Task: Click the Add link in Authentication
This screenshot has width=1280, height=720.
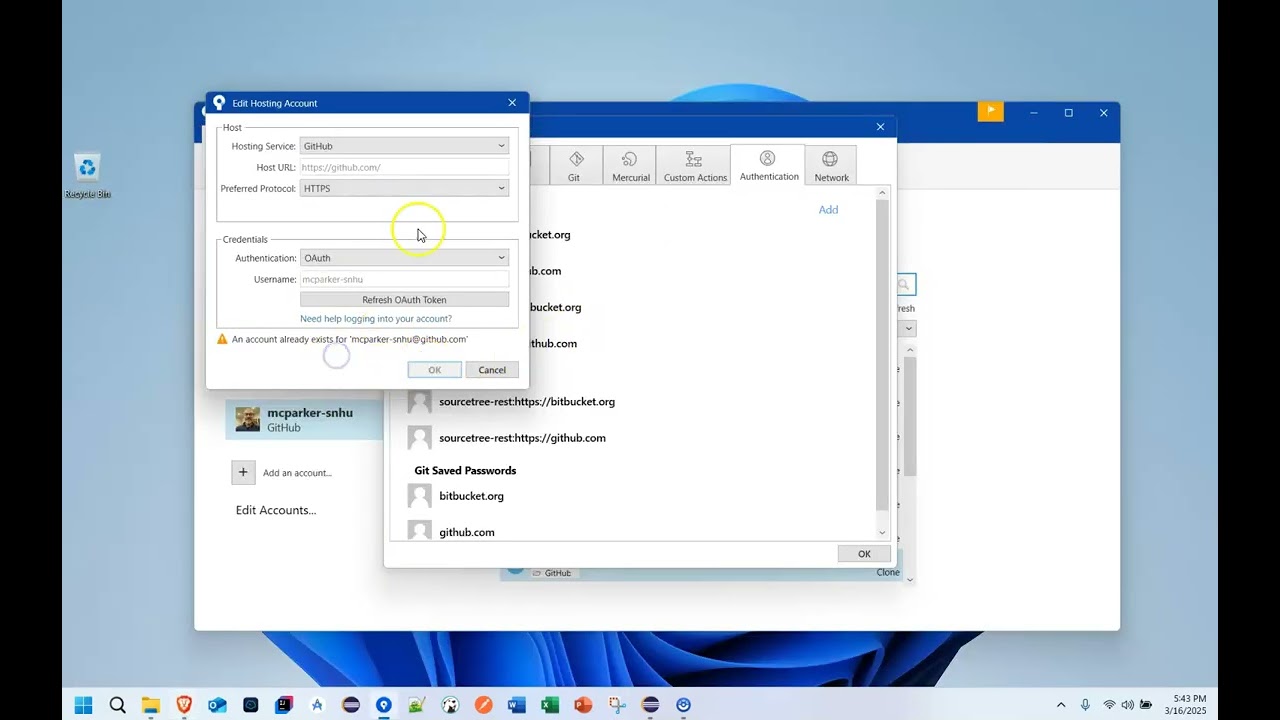Action: pos(828,210)
